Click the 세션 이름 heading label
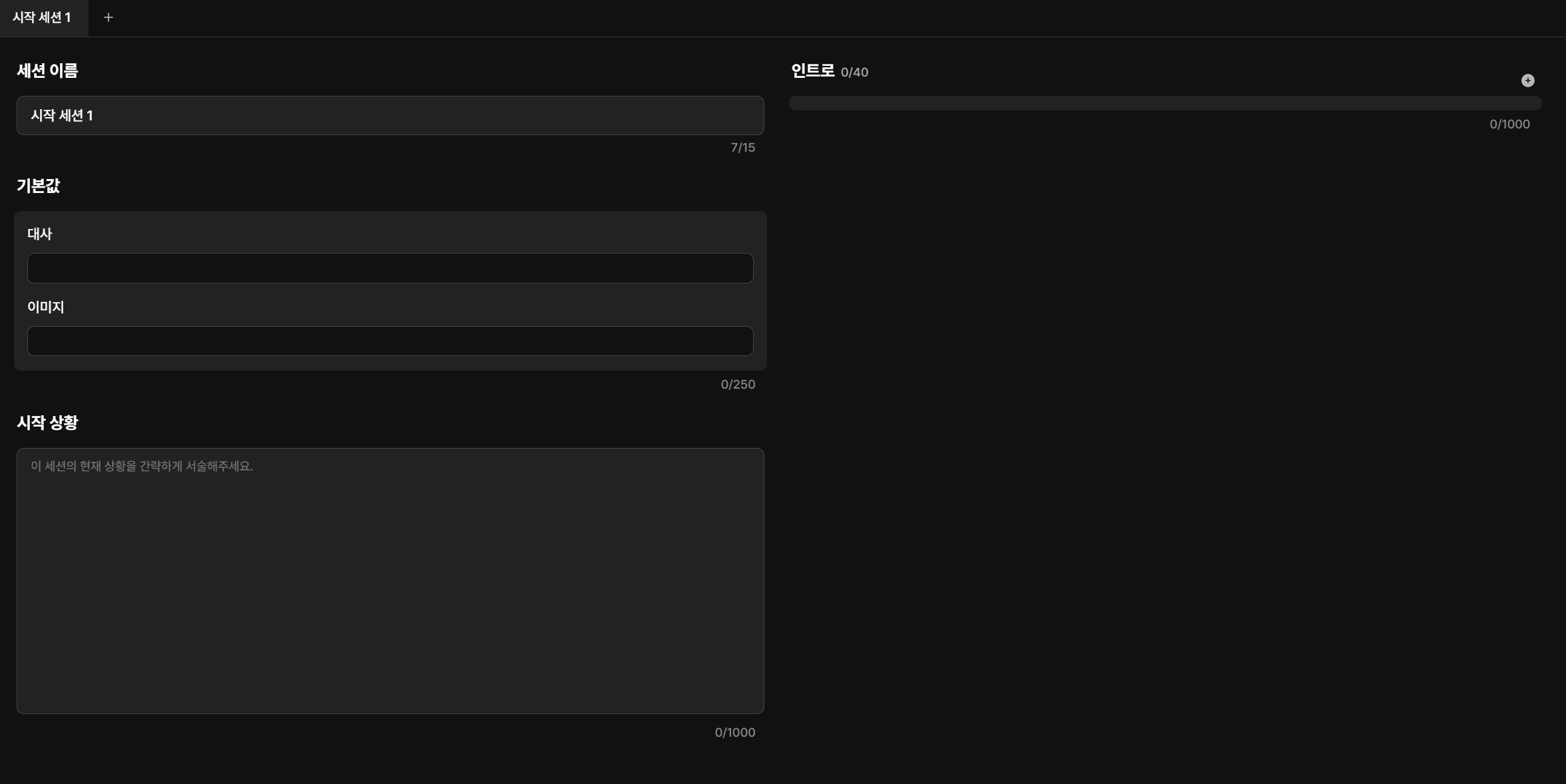The height and width of the screenshot is (784, 1566). [47, 71]
